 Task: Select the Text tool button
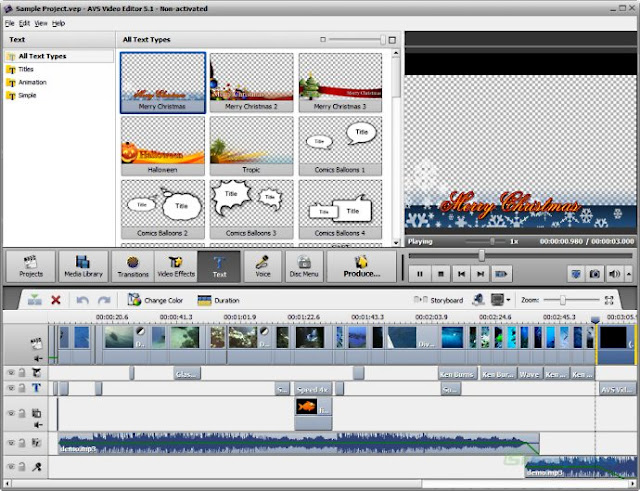(x=219, y=266)
